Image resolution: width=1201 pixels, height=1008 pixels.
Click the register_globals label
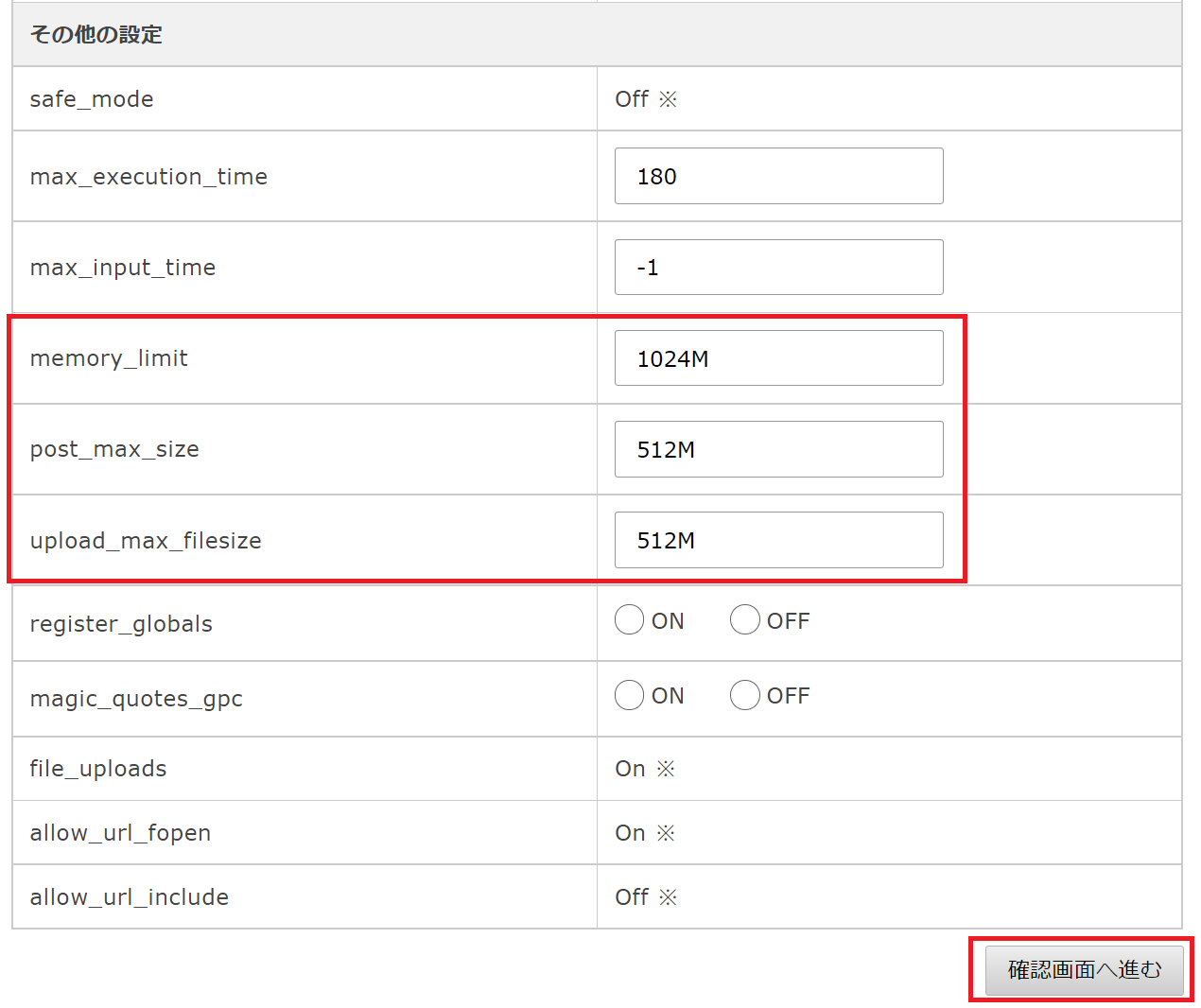[x=121, y=624]
